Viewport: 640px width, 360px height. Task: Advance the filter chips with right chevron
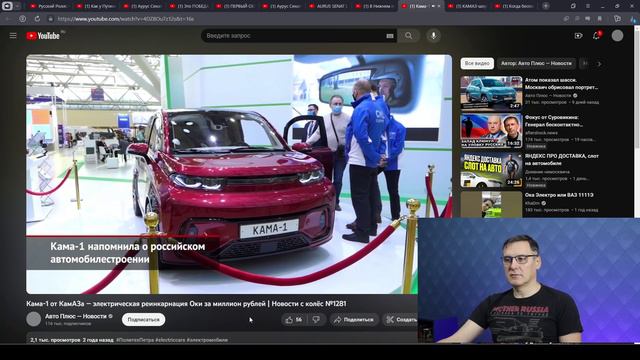click(599, 64)
